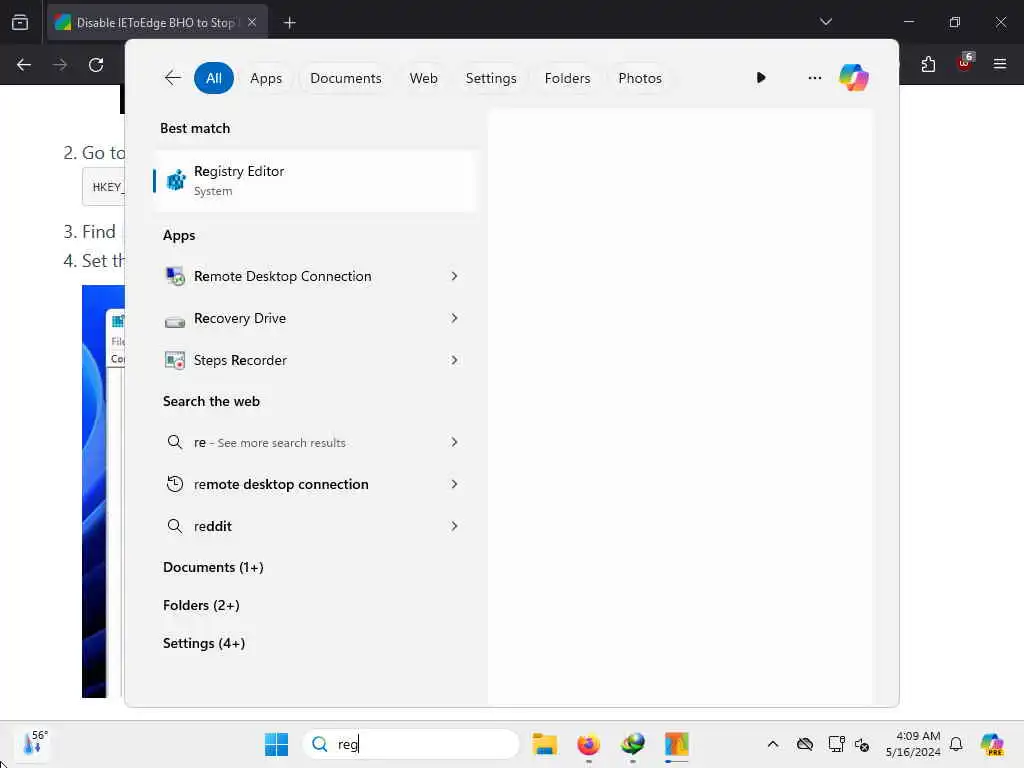Expand the Folders (2+) results
Screen dimensions: 1024x768
click(x=201, y=605)
